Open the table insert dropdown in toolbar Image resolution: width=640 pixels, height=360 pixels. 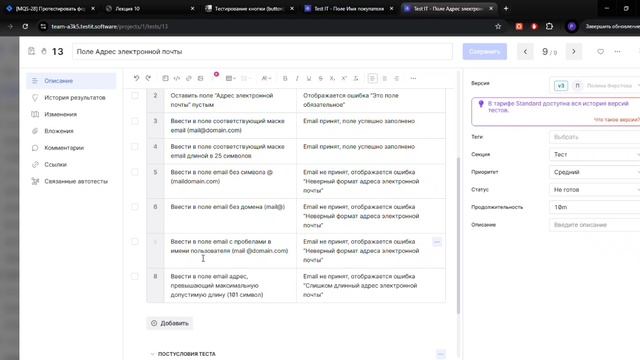click(231, 78)
